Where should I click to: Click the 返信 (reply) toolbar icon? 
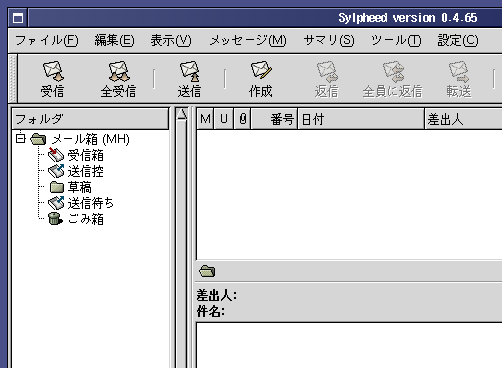327,71
